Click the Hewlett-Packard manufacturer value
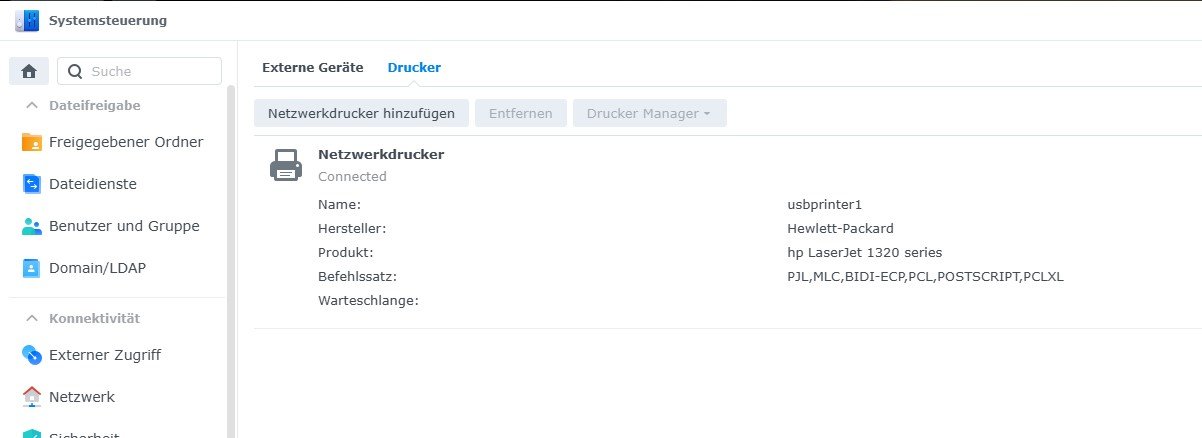This screenshot has width=1202, height=438. tap(841, 229)
